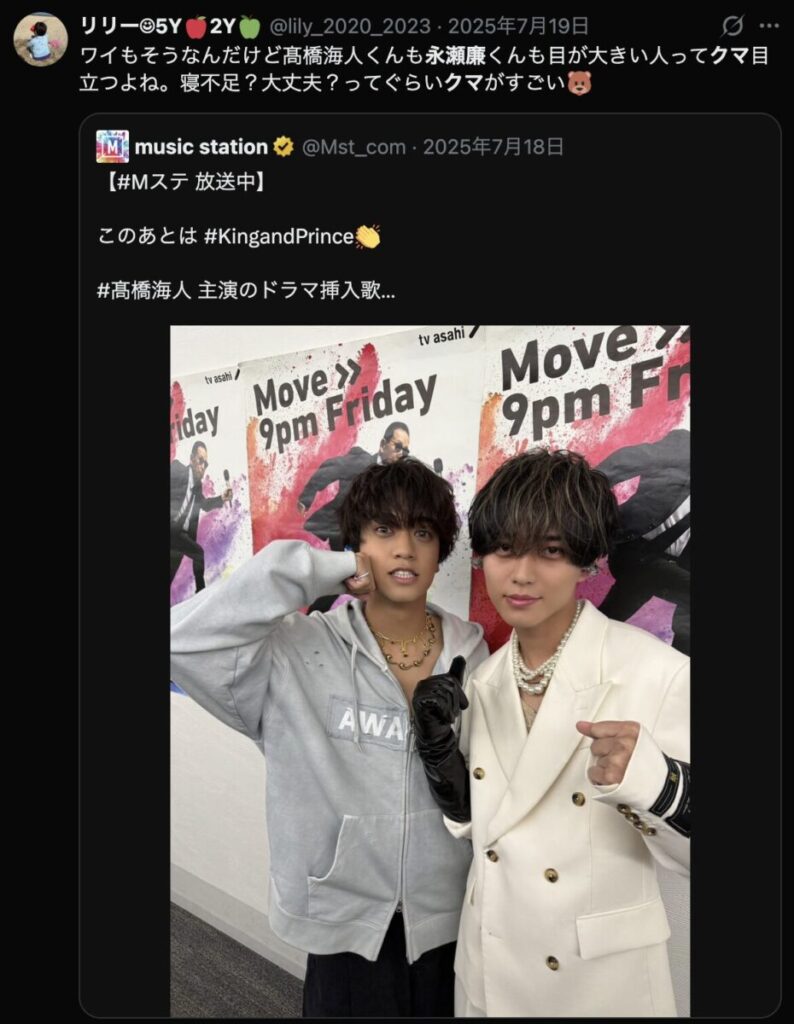Click the clapping hands emoji after #KingandPrince
794x1024 pixels.
368,236
